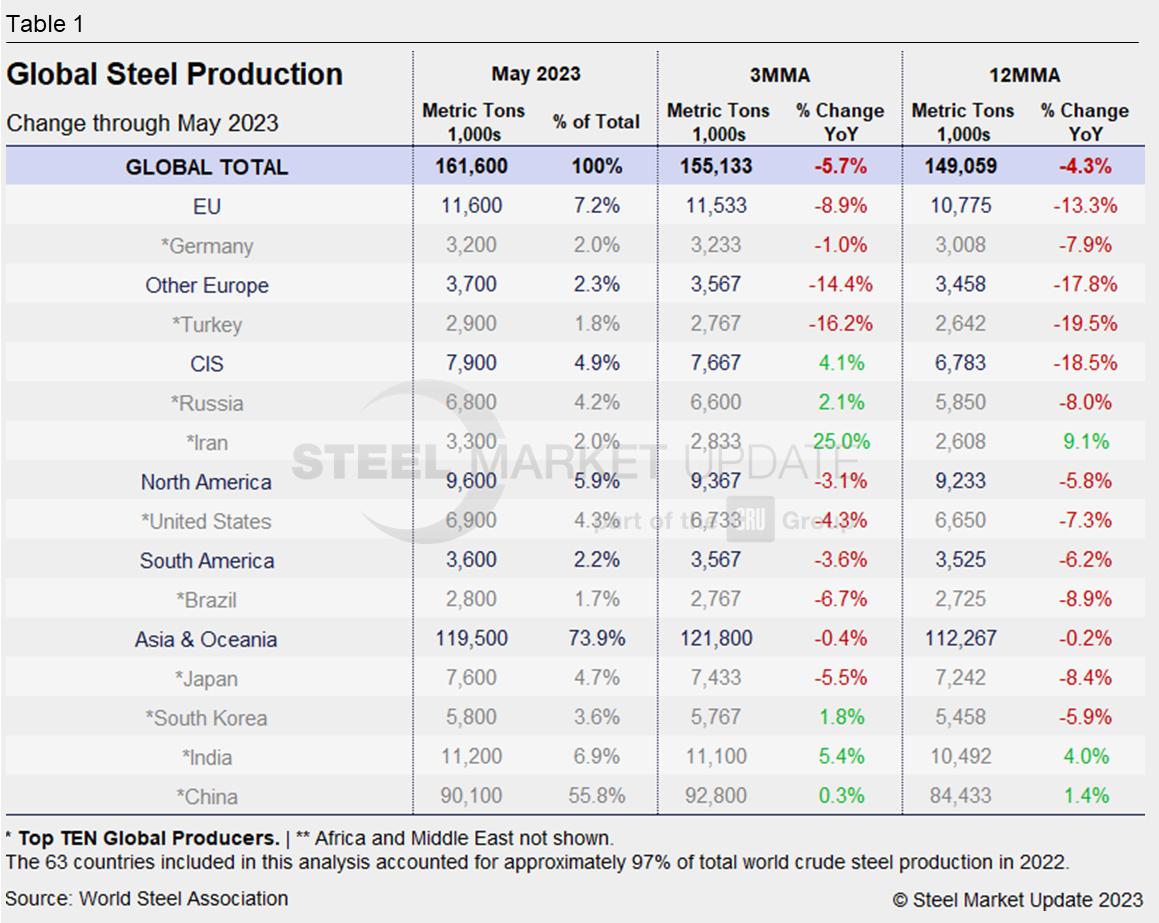Select the CIS row label
The width and height of the screenshot is (1159, 923).
[x=207, y=364]
